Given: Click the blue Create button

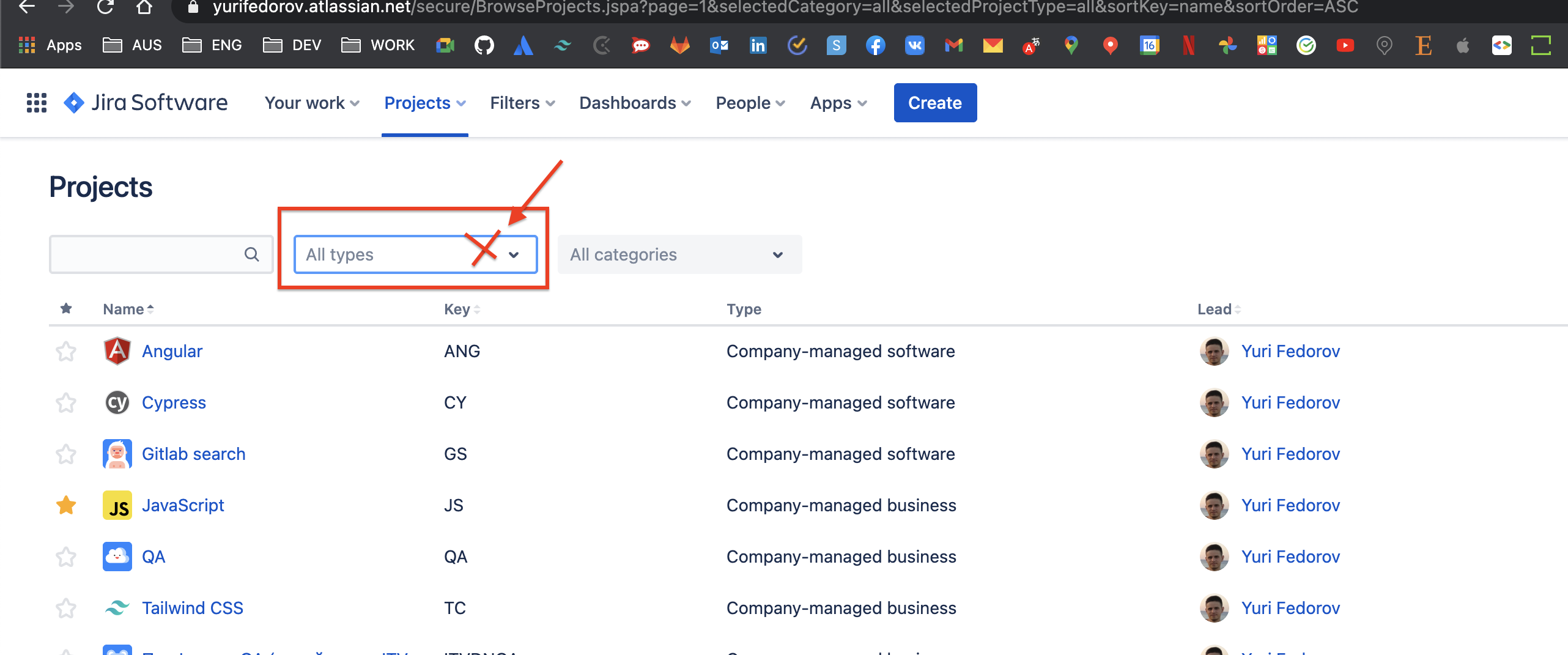Looking at the screenshot, I should coord(935,103).
